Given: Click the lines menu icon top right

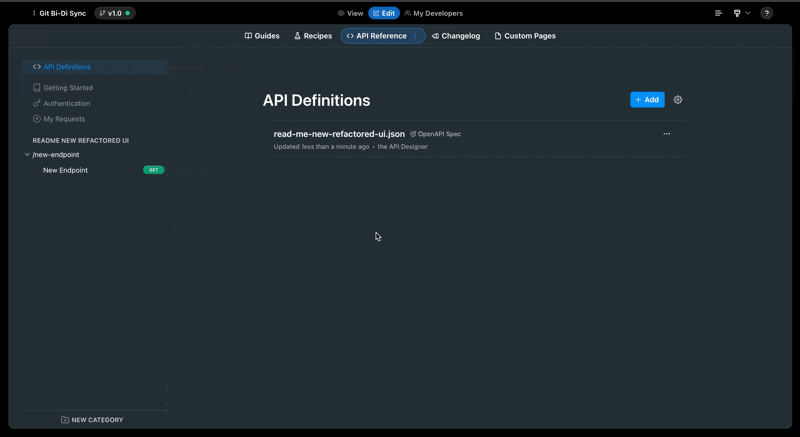Looking at the screenshot, I should coord(718,13).
